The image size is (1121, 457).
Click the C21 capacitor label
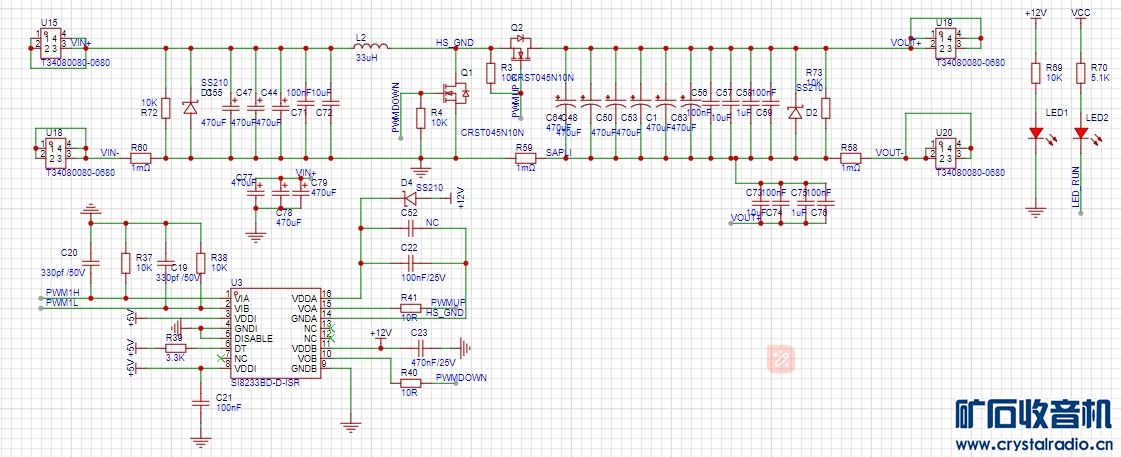[224, 396]
